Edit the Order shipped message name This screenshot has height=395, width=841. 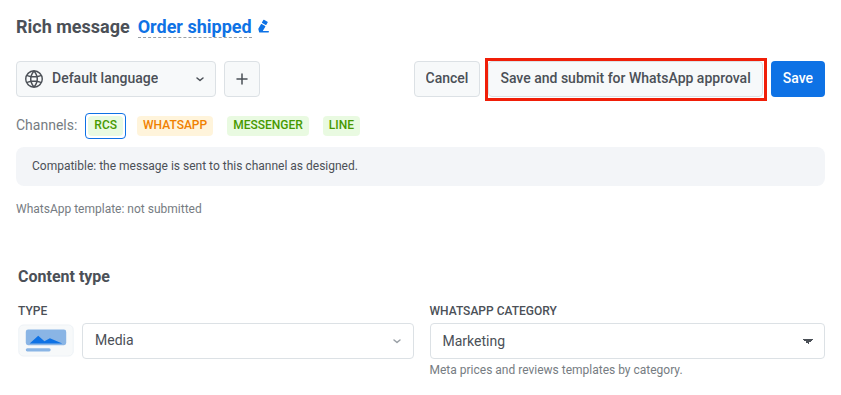195,27
